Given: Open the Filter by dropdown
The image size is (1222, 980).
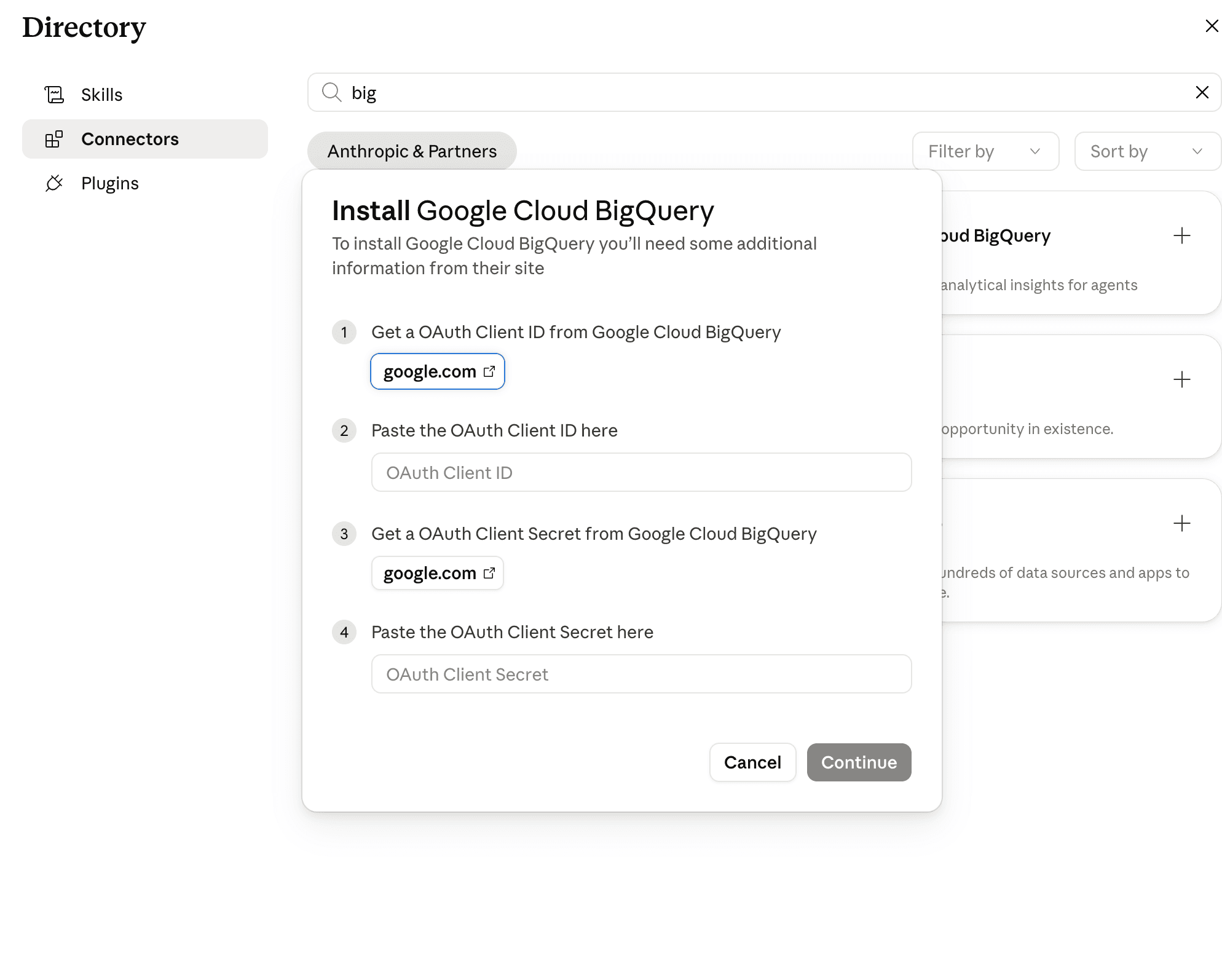Looking at the screenshot, I should 985,151.
